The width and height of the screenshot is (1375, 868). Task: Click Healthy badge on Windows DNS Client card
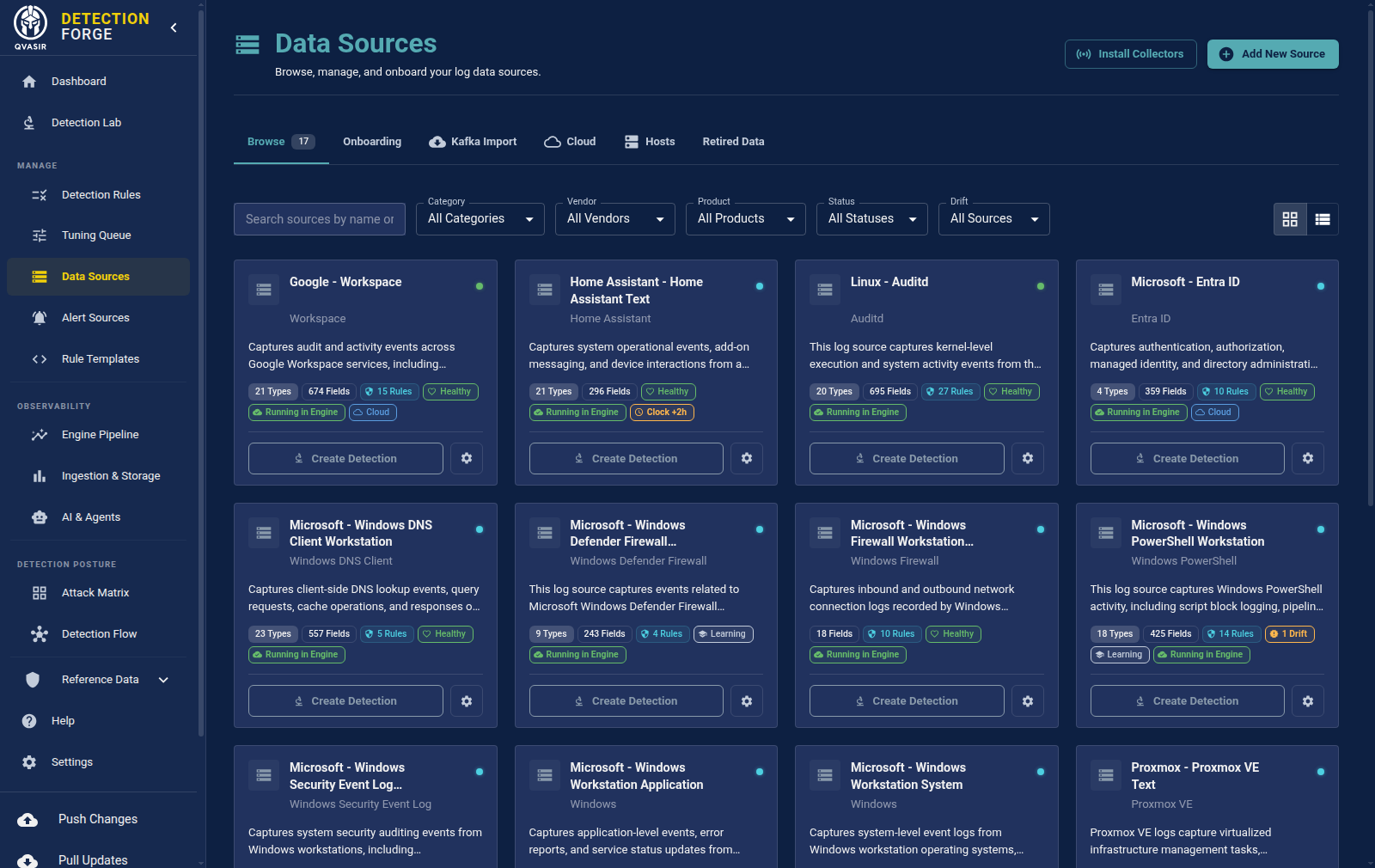(445, 634)
